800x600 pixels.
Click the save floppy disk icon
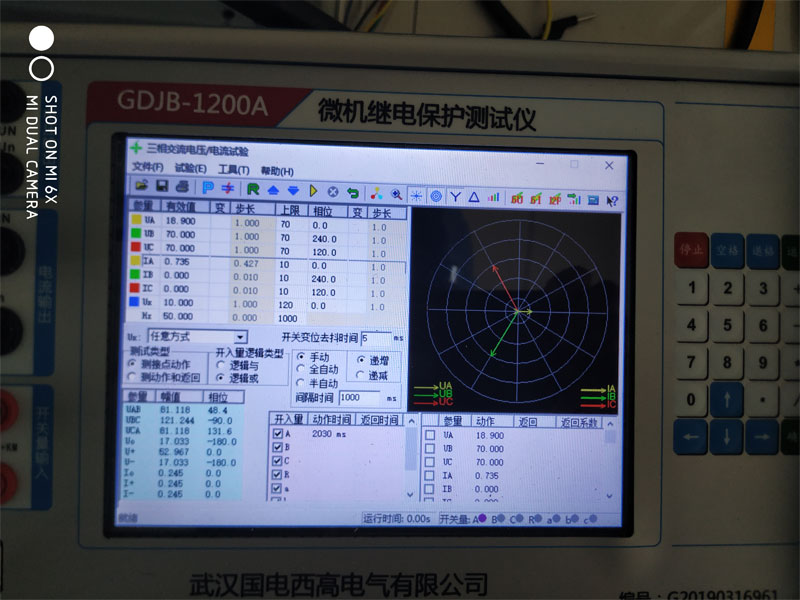[x=162, y=187]
